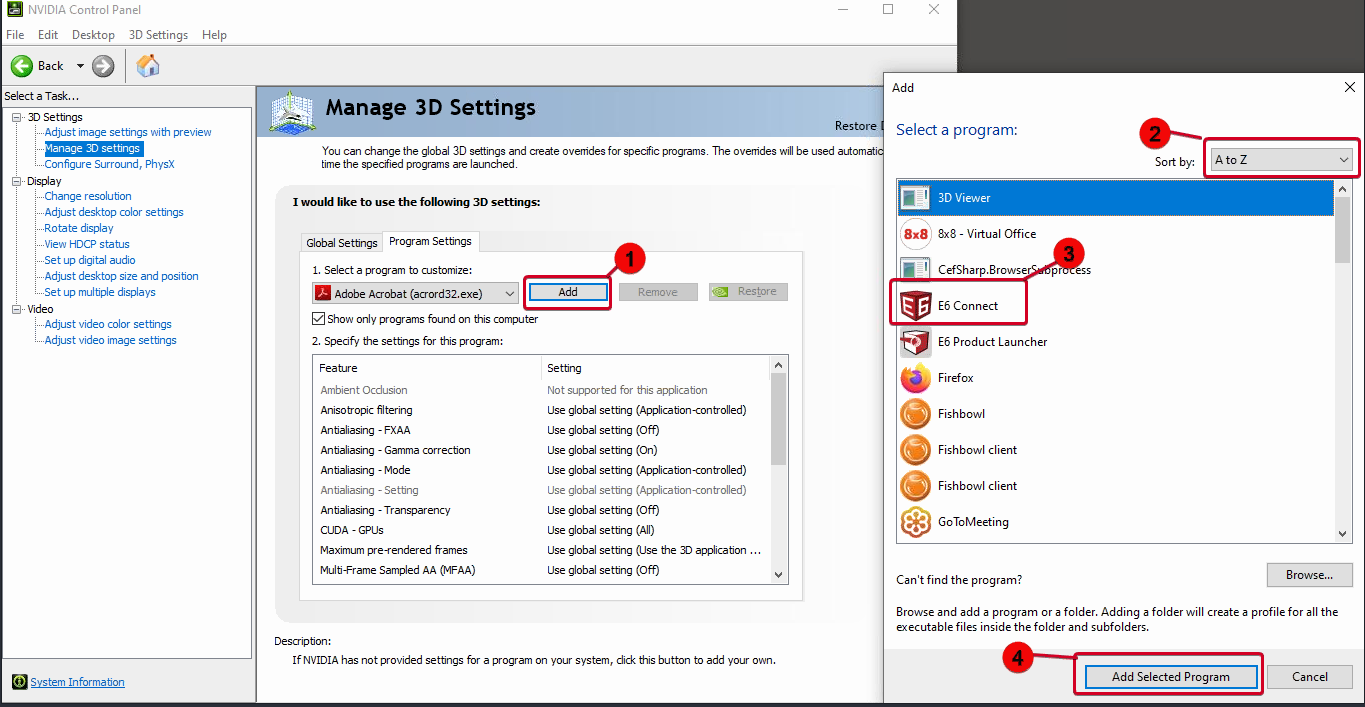This screenshot has height=707, width=1365.
Task: Open Adjust desktop color settings
Action: [114, 212]
